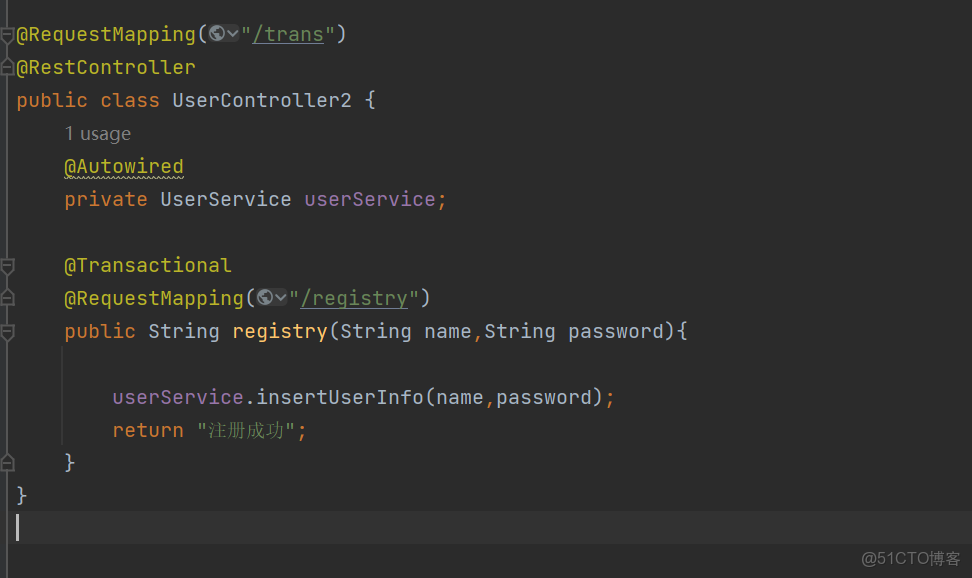Screen dimensions: 972x578
Task: Toggle the fold marker at the "/registry" mapping line
Action: [8, 298]
